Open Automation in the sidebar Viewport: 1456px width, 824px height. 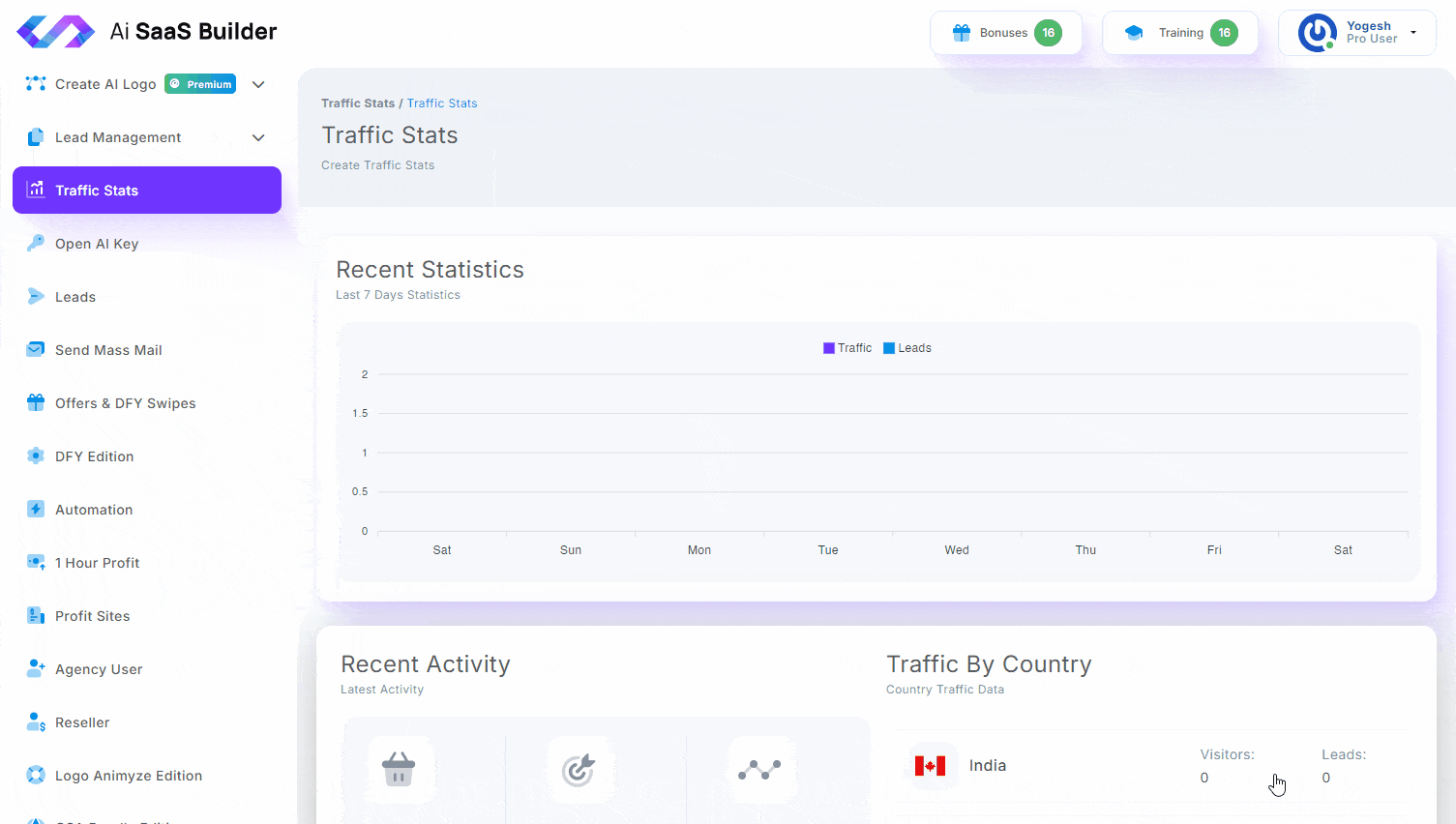coord(94,510)
